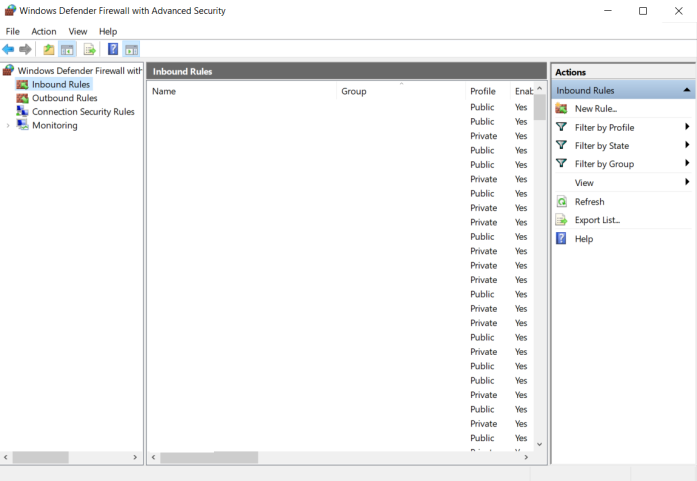Image resolution: width=697 pixels, height=481 pixels.
Task: Click the funnel icon for Filter by Profile
Action: click(561, 127)
